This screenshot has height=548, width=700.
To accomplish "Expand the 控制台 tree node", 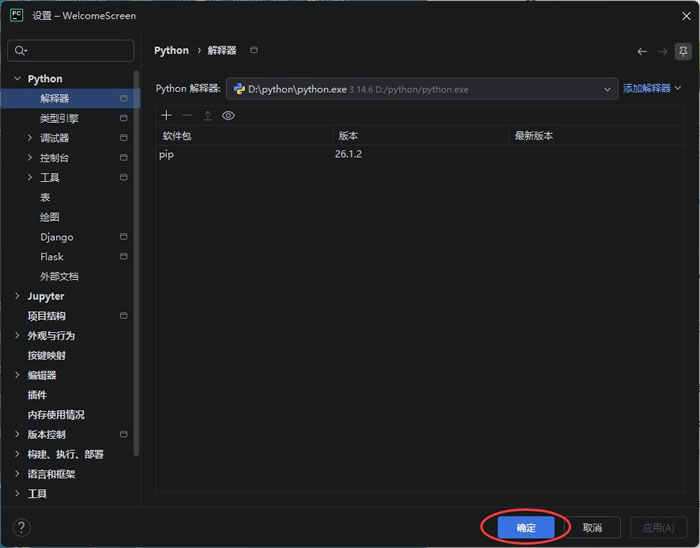I will (30, 158).
